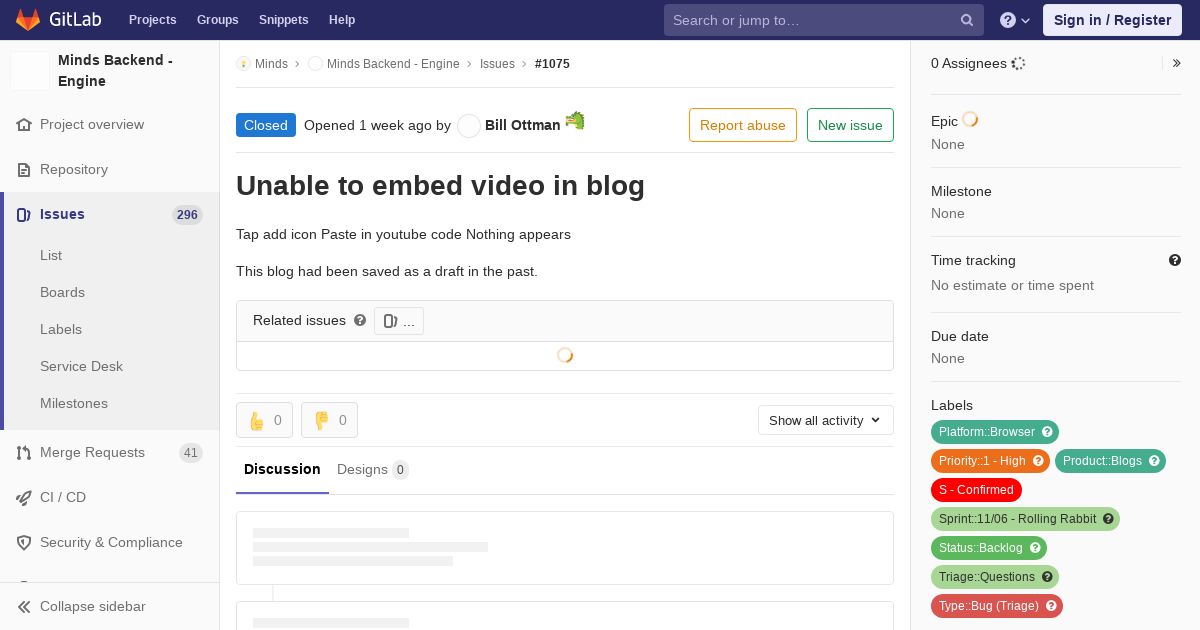Switch to the Designs tab
The image size is (1200, 630).
pos(373,469)
